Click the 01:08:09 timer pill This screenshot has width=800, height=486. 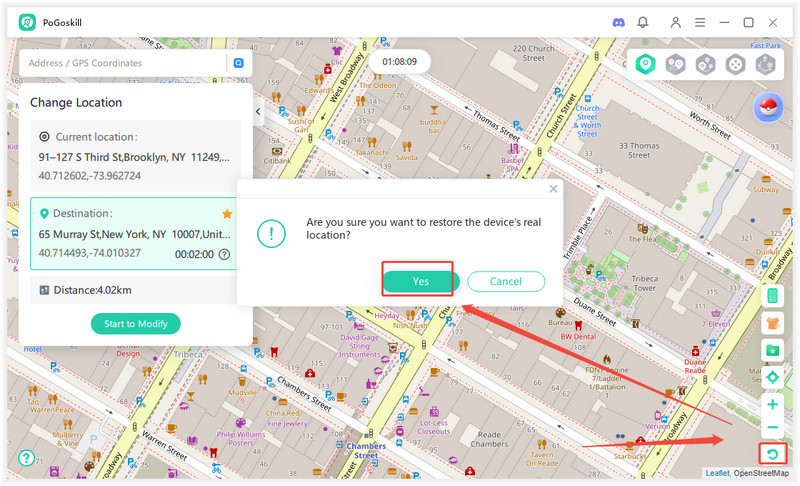[x=399, y=62]
